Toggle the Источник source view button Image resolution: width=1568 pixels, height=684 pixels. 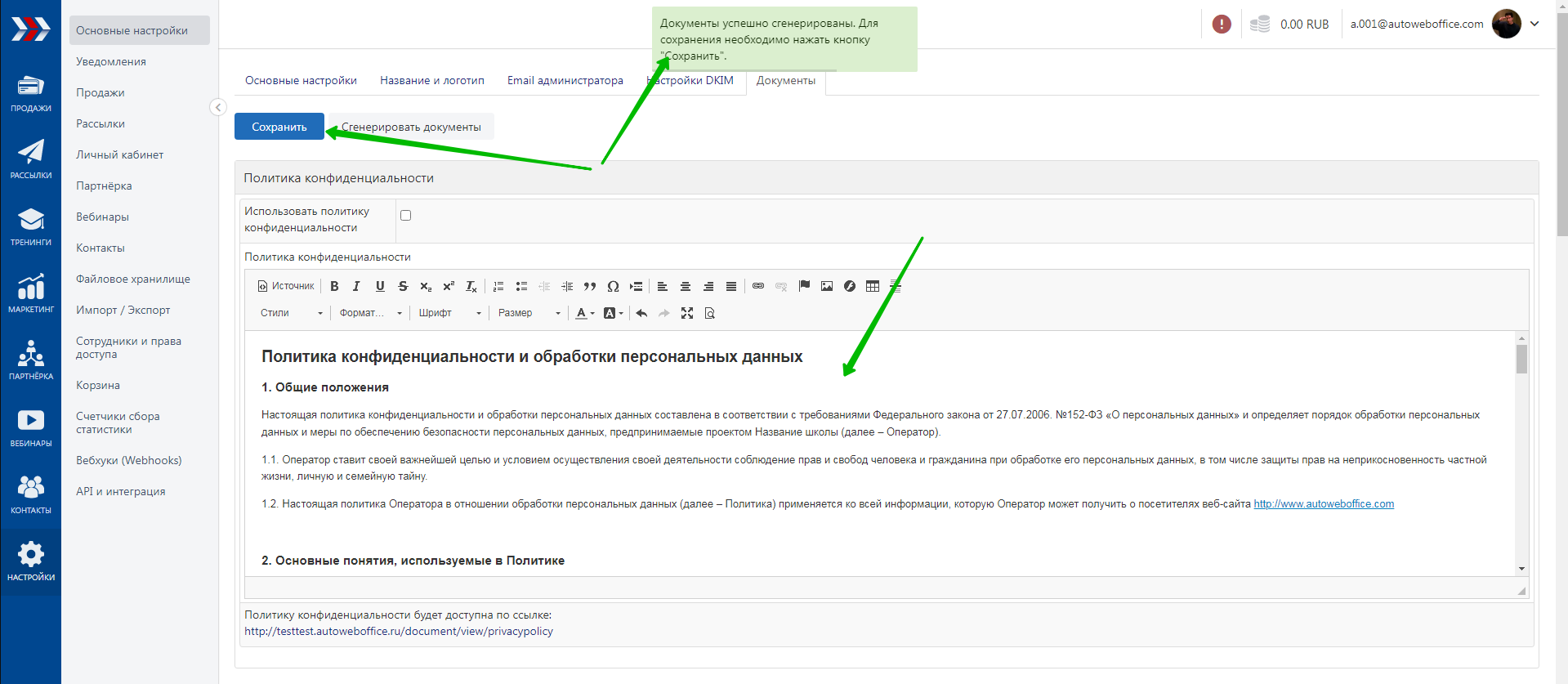pyautogui.click(x=286, y=286)
